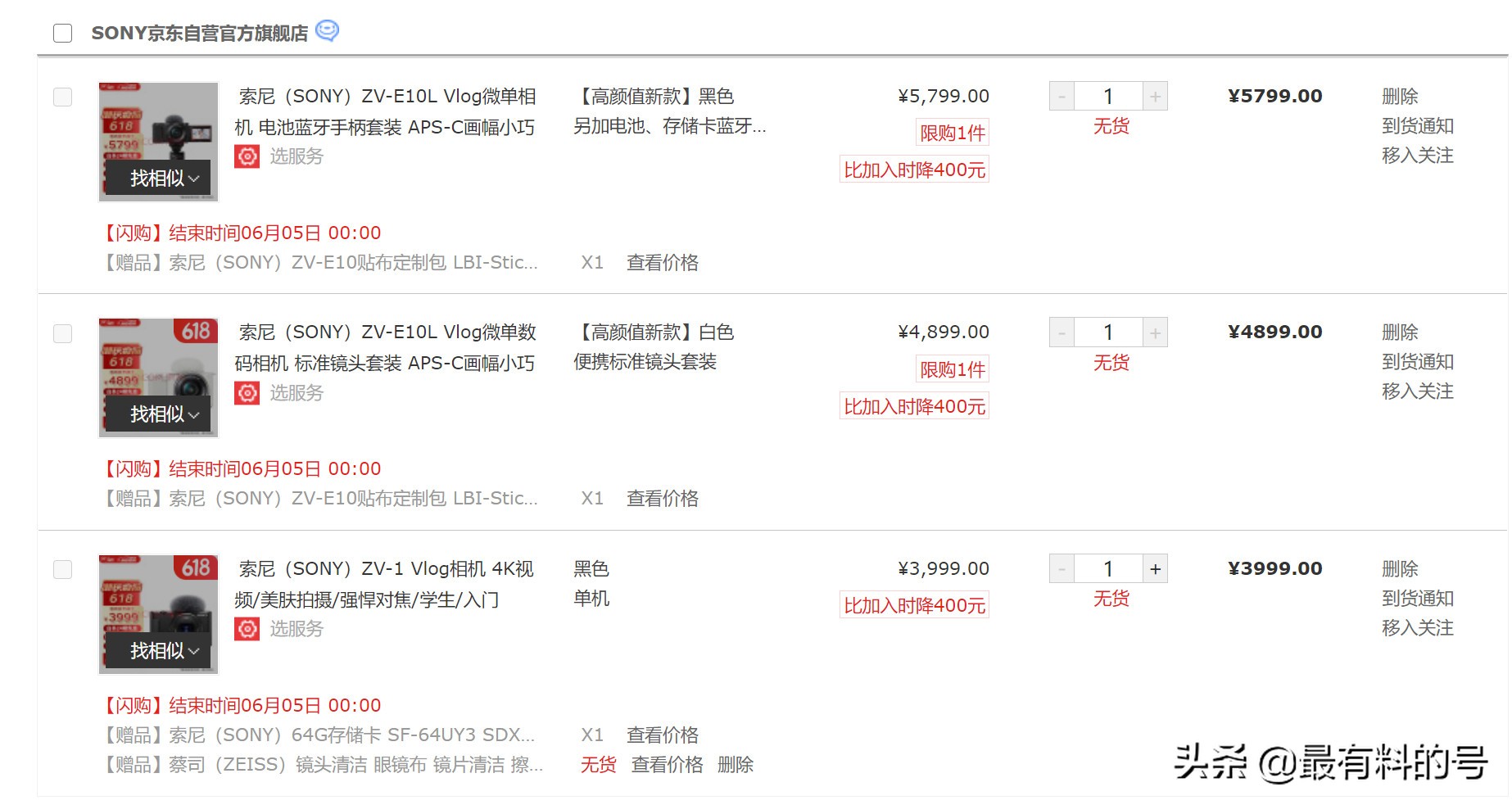
Task: Click 查看价格 for the first item's gift
Action: pyautogui.click(x=662, y=263)
